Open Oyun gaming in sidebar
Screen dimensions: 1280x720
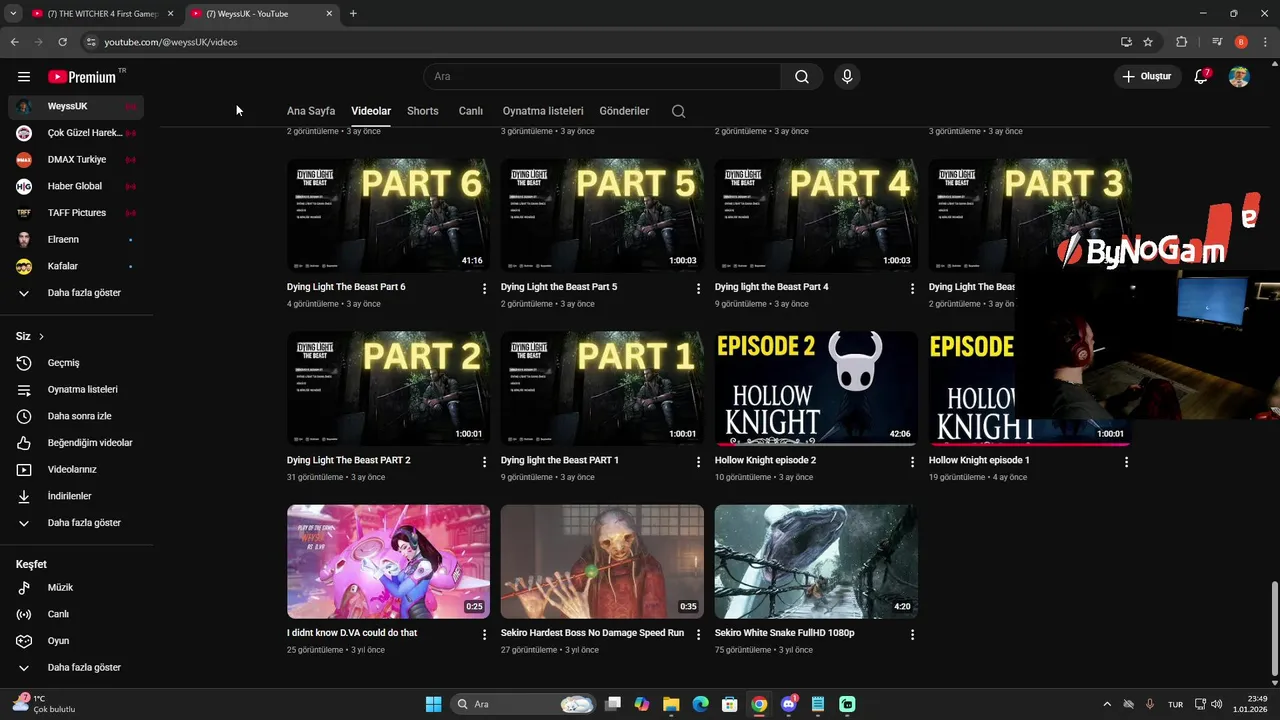coord(76,641)
